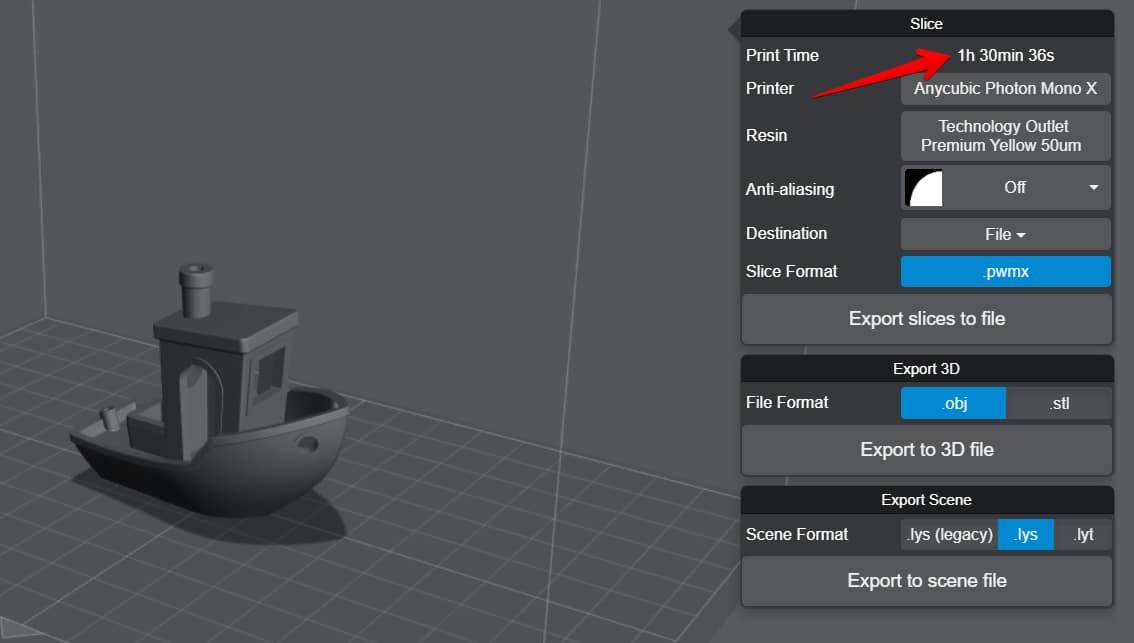This screenshot has width=1134, height=643.
Task: Click the Export to scene file button
Action: point(926,580)
